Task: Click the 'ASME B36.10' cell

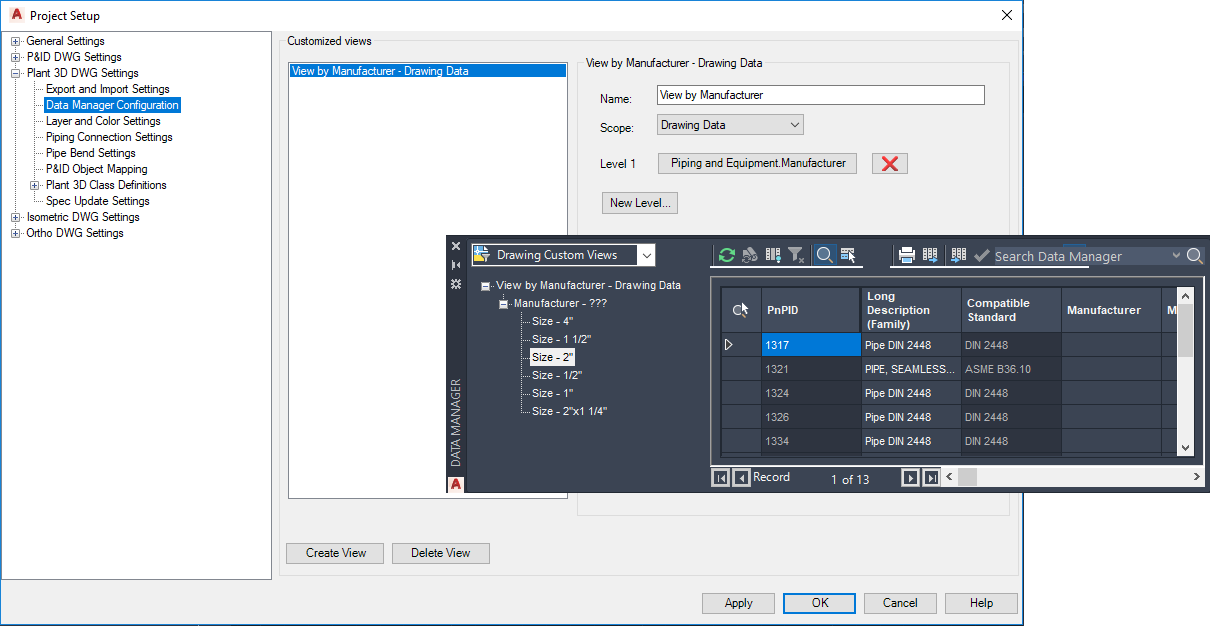Action: click(1011, 369)
